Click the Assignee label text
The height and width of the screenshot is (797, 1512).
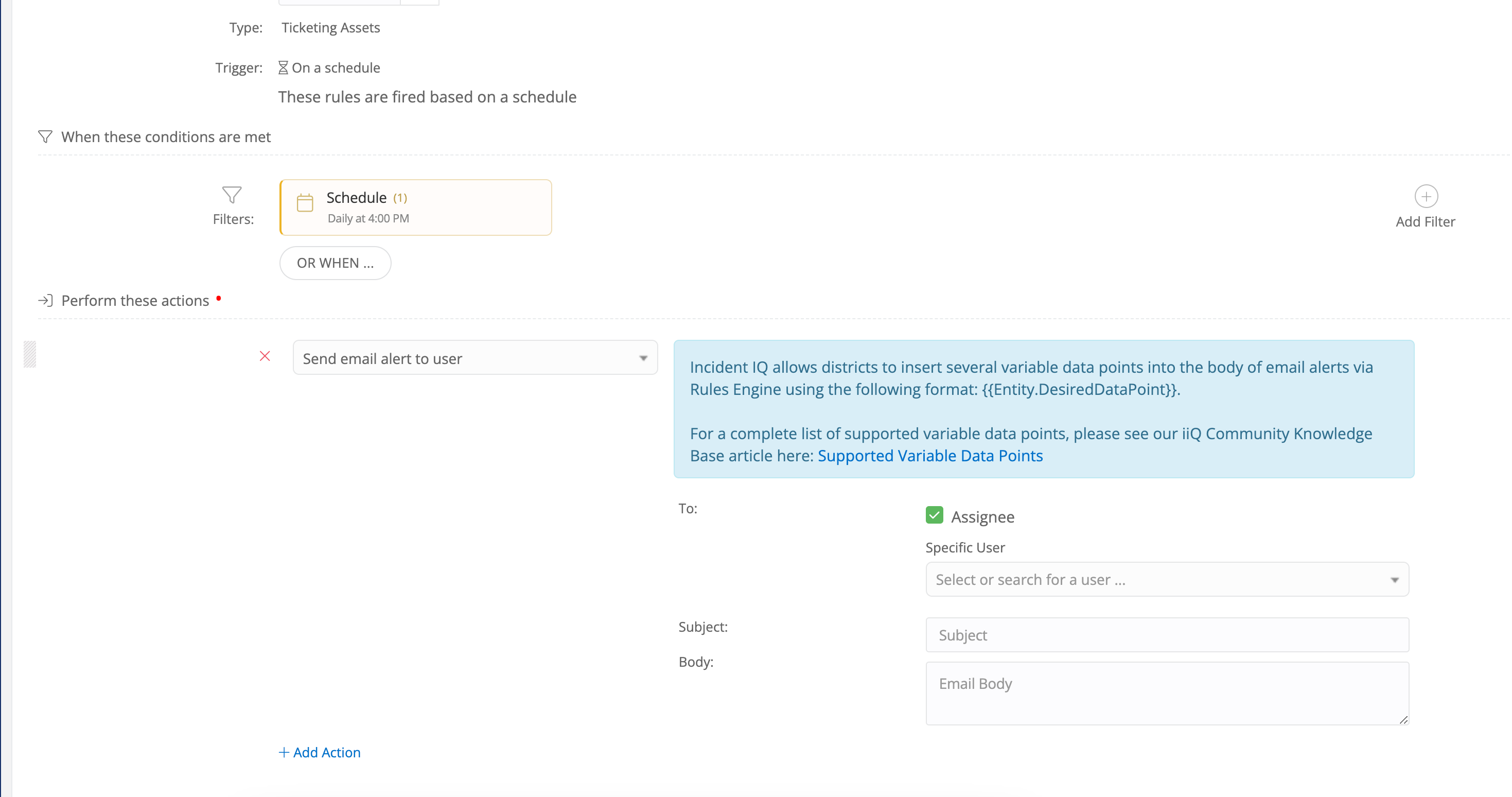982,517
